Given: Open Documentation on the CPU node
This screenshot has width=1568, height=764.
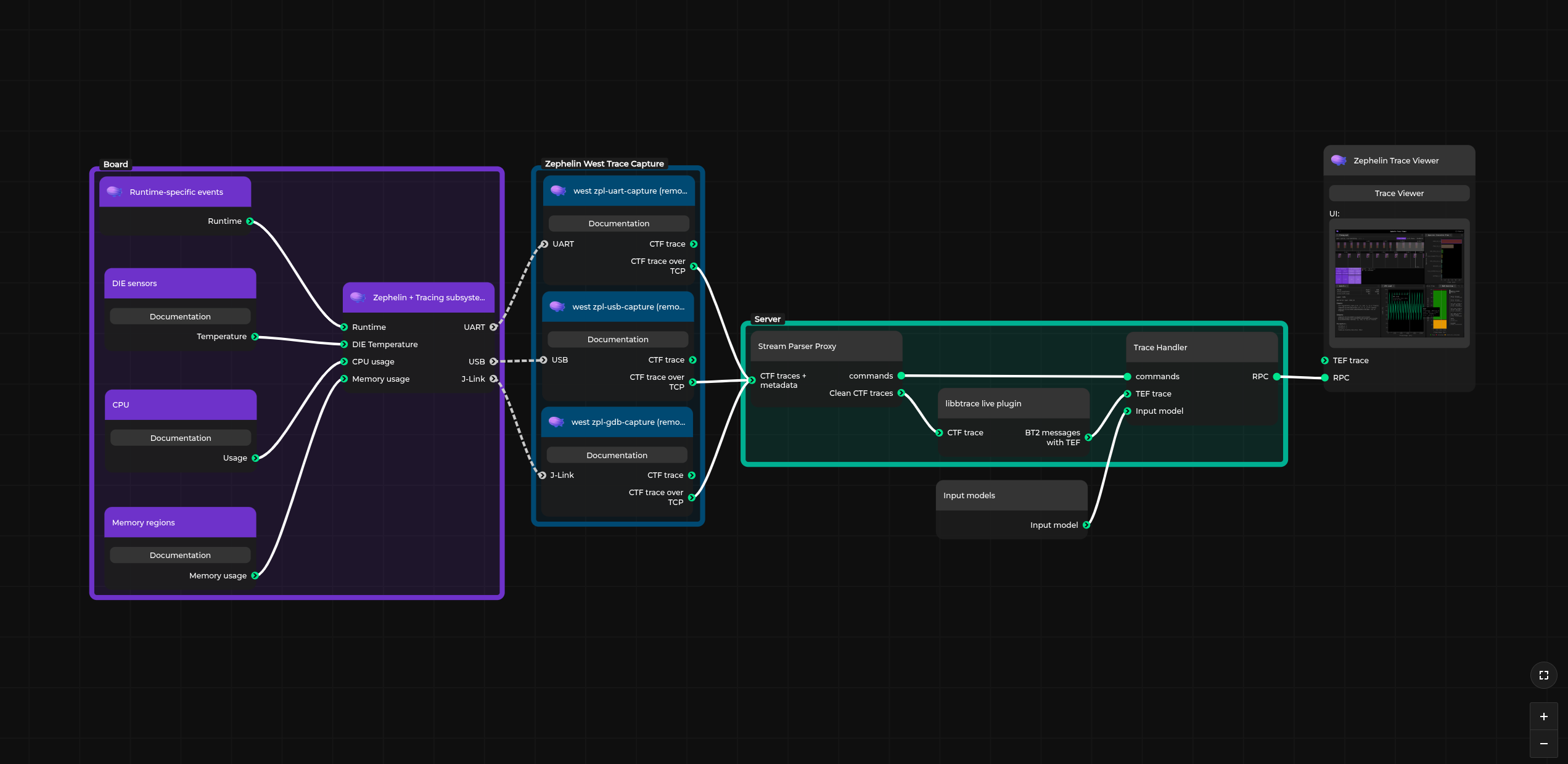Looking at the screenshot, I should [181, 438].
